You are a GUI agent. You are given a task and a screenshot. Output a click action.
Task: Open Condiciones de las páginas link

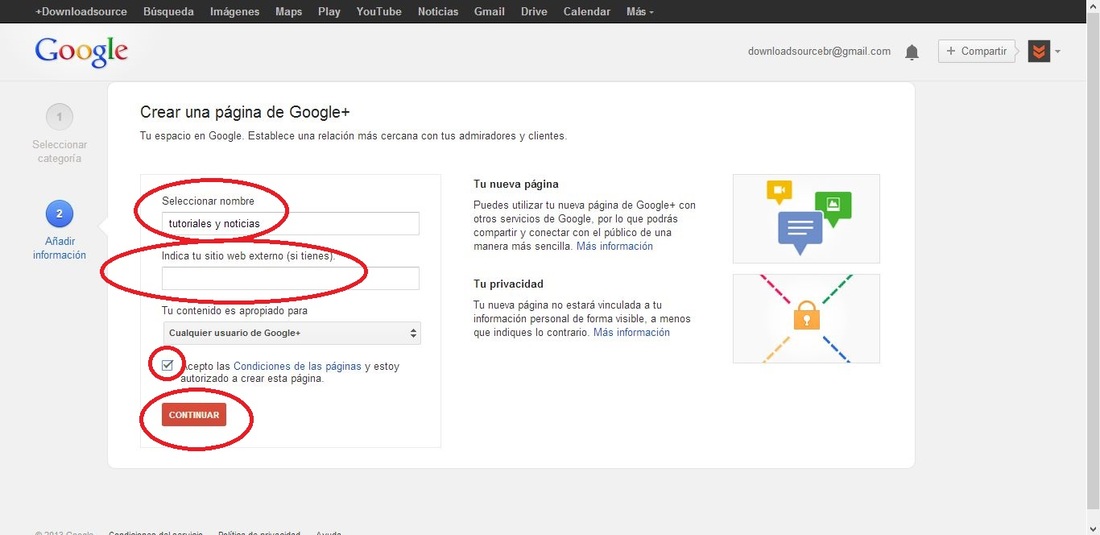[x=297, y=366]
